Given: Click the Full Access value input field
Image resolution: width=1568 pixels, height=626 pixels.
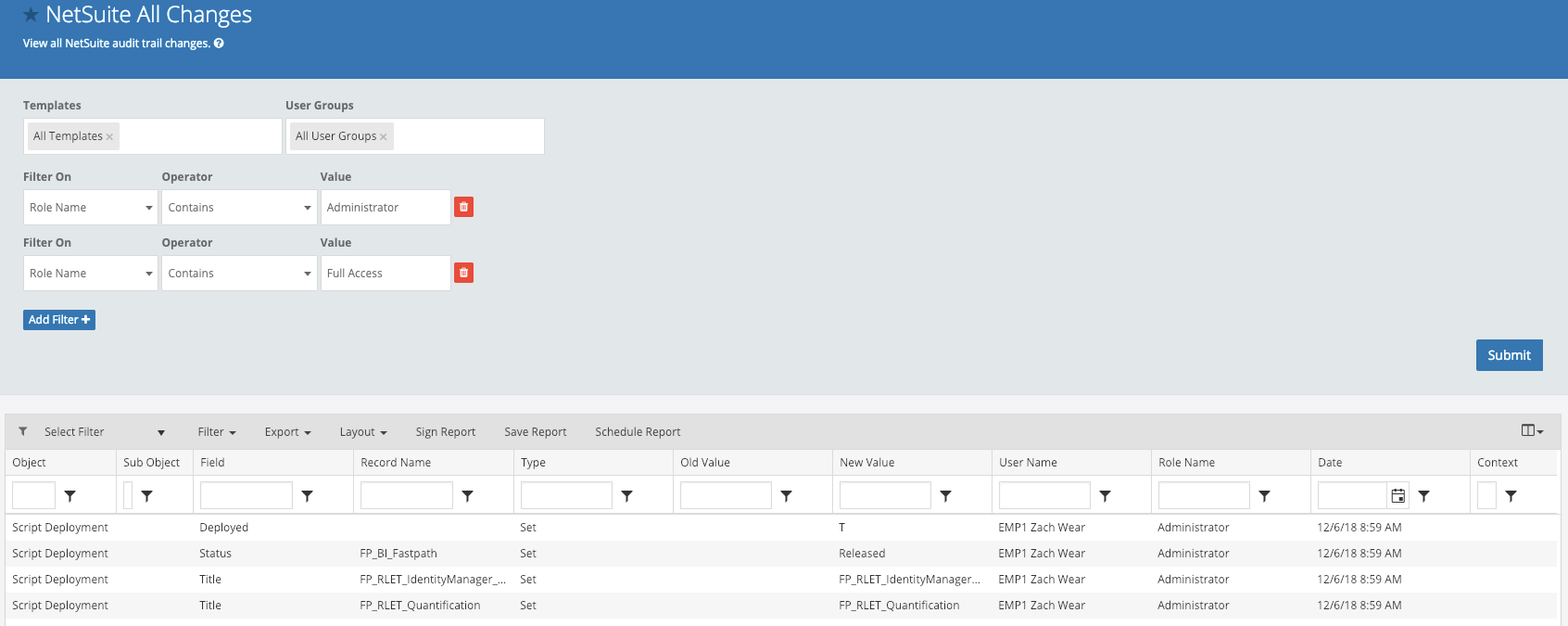Looking at the screenshot, I should pyautogui.click(x=386, y=274).
